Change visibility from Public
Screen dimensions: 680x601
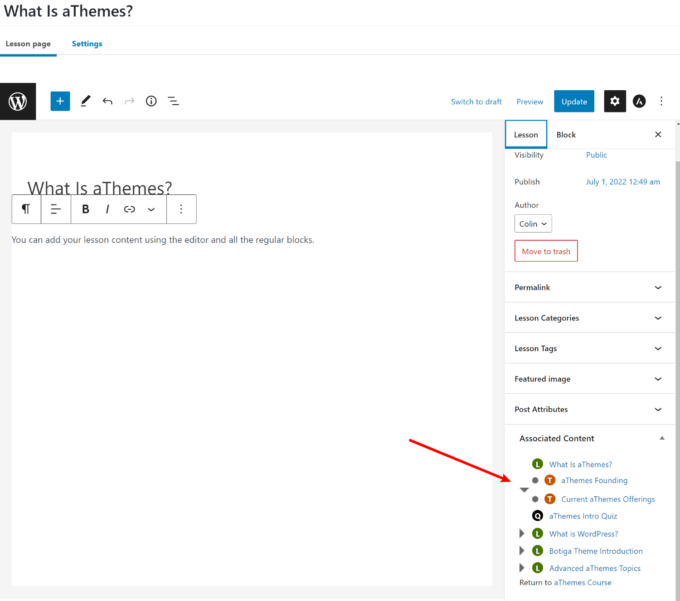point(596,155)
